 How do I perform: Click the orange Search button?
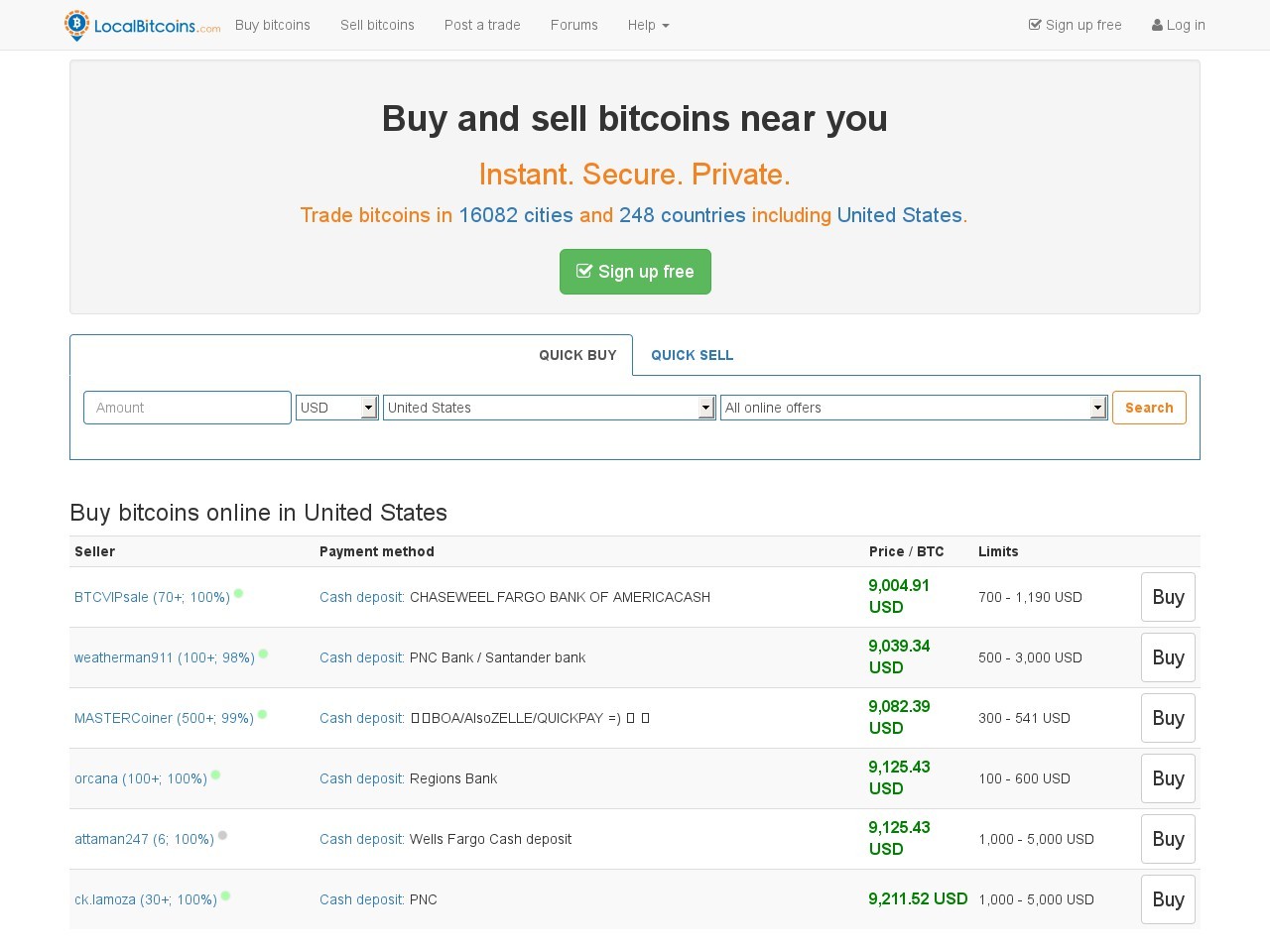tap(1149, 408)
